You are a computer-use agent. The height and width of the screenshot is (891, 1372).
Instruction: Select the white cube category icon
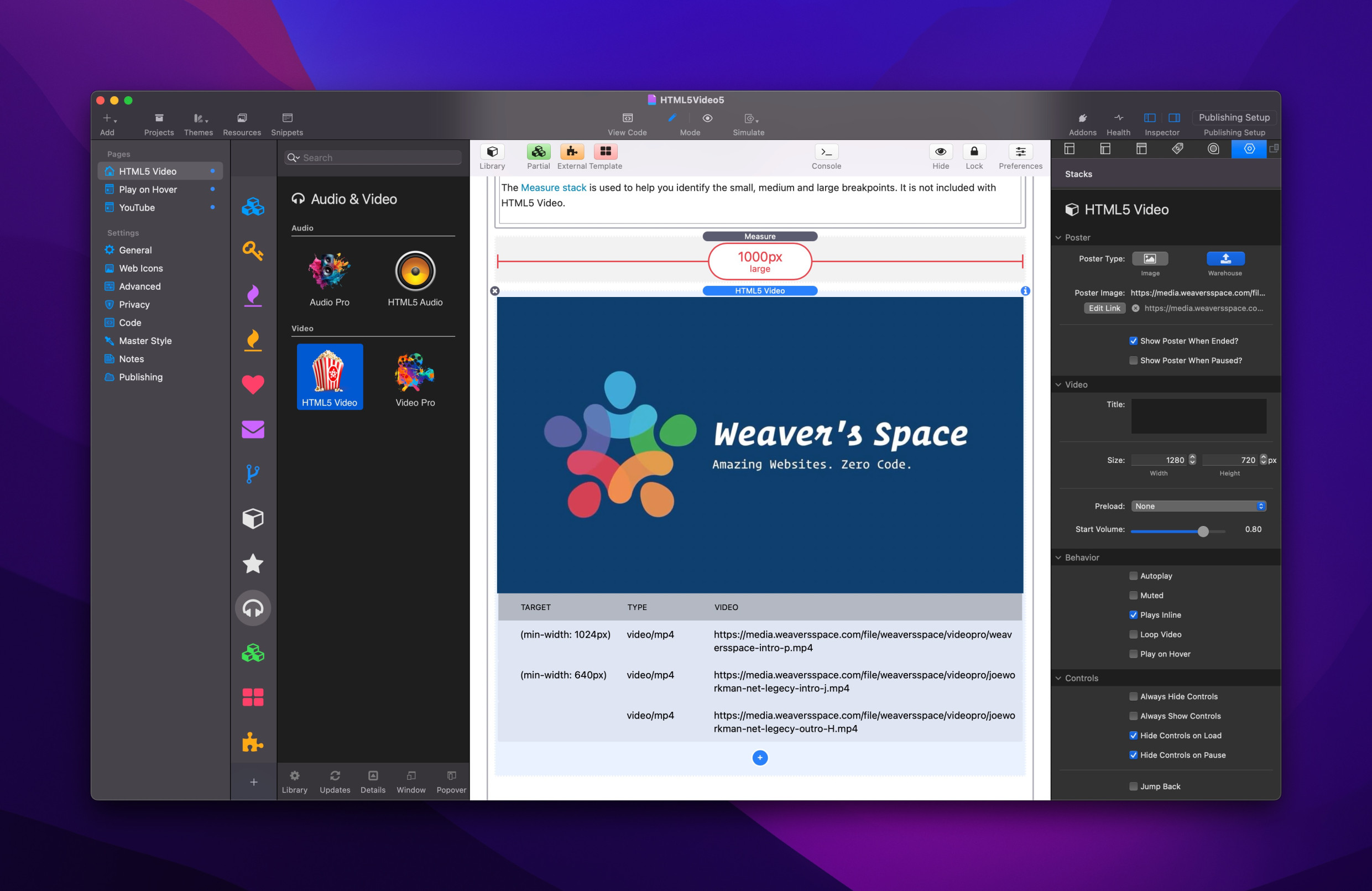253,518
